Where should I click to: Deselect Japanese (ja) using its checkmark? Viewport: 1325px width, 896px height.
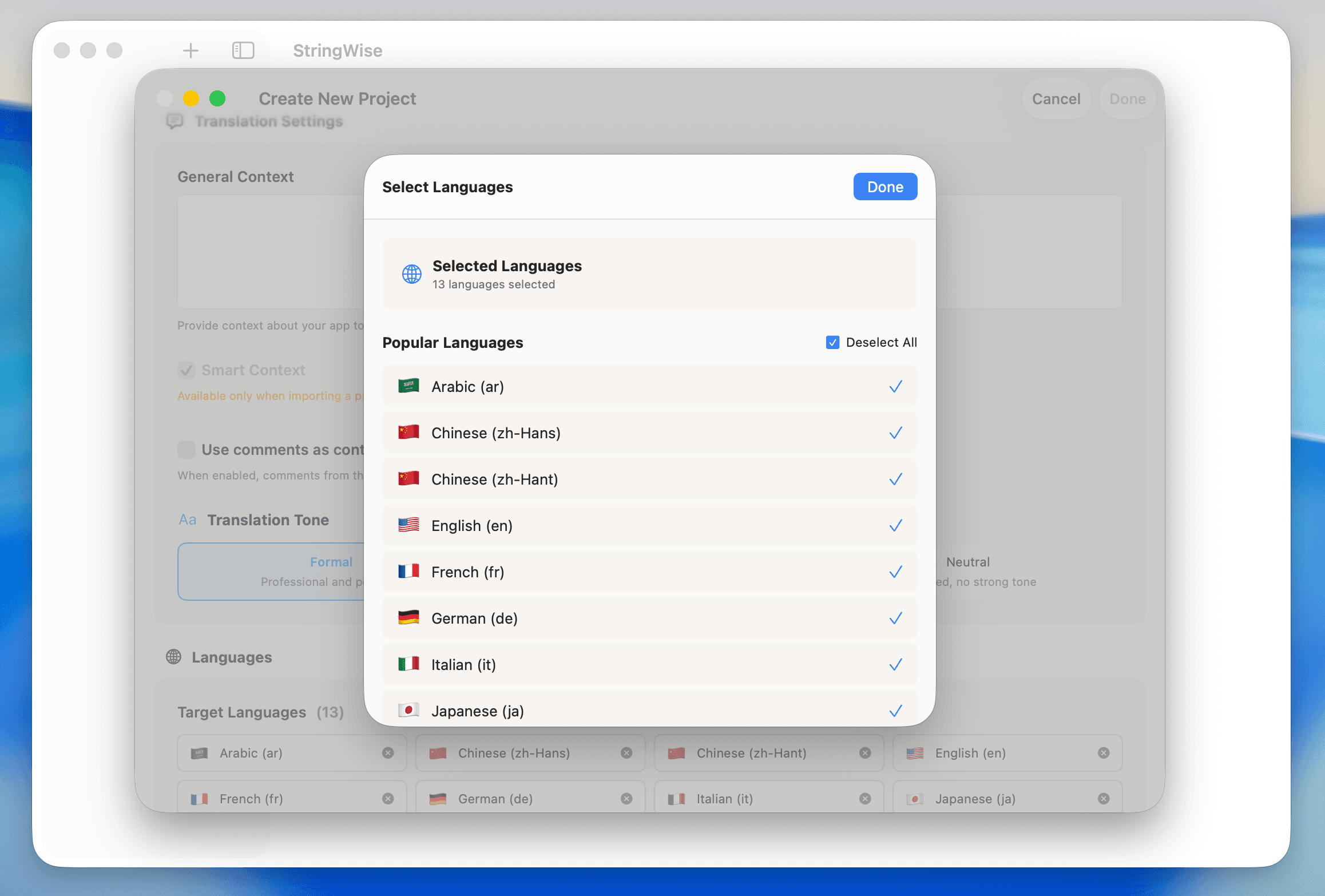point(896,711)
